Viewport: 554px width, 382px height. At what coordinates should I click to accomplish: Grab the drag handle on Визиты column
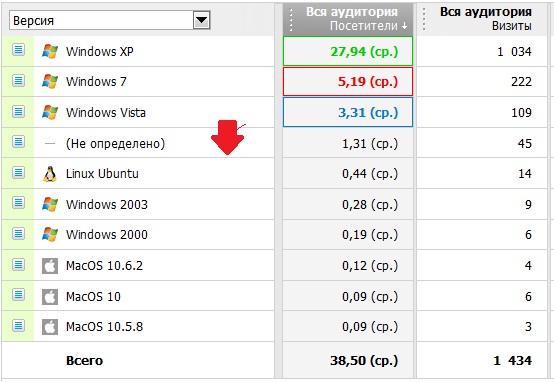pyautogui.click(x=424, y=19)
